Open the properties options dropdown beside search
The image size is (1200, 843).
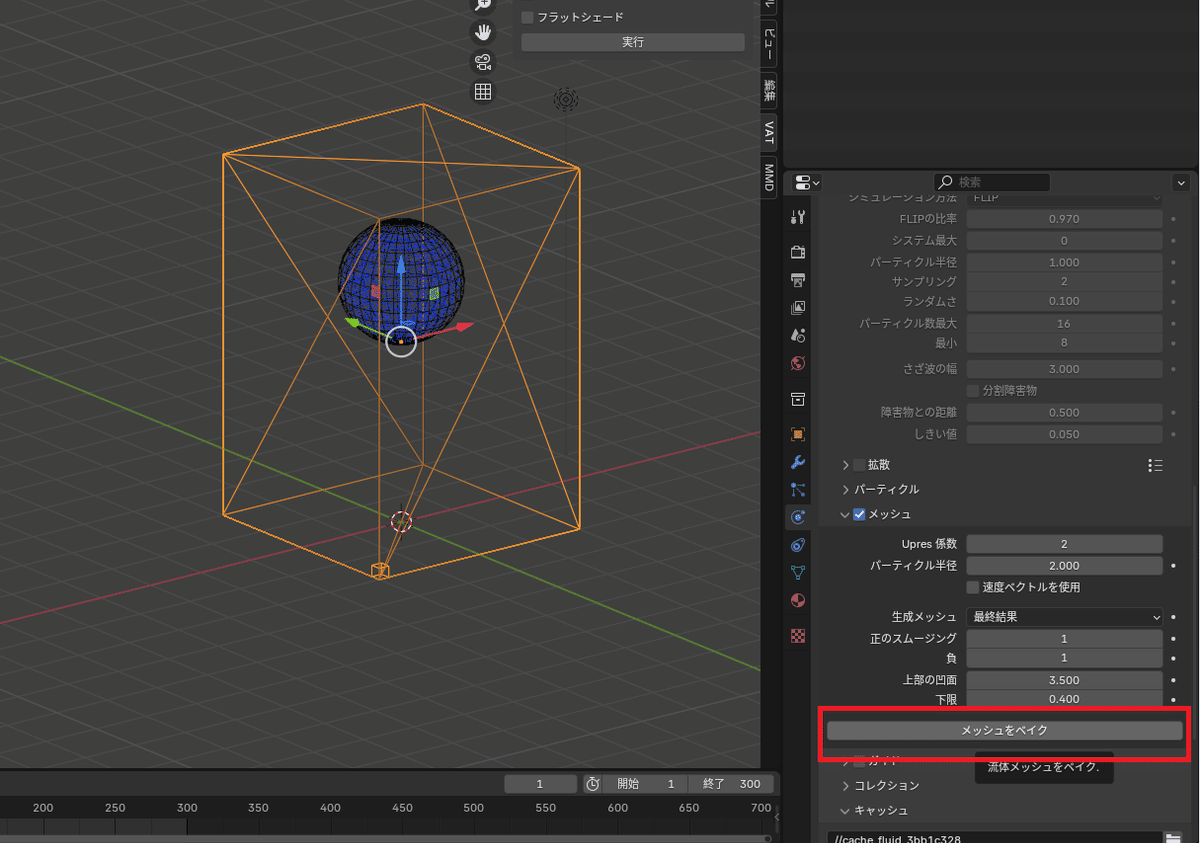(1181, 182)
